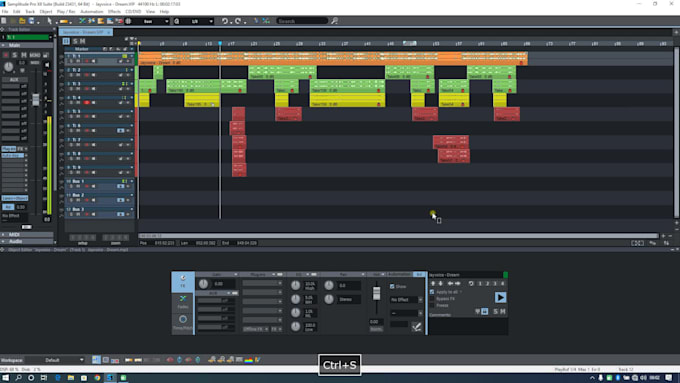Image resolution: width=680 pixels, height=383 pixels.
Task: Enable the Bypass FX checkbox
Action: 432,298
